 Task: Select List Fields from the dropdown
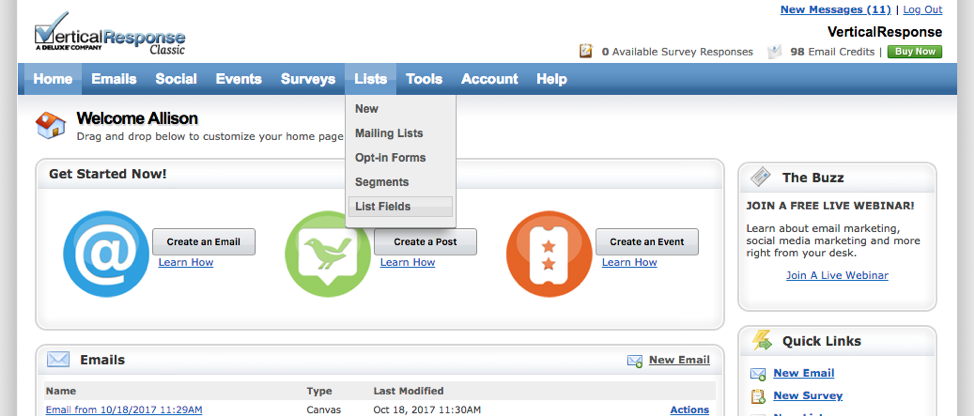(x=401, y=207)
